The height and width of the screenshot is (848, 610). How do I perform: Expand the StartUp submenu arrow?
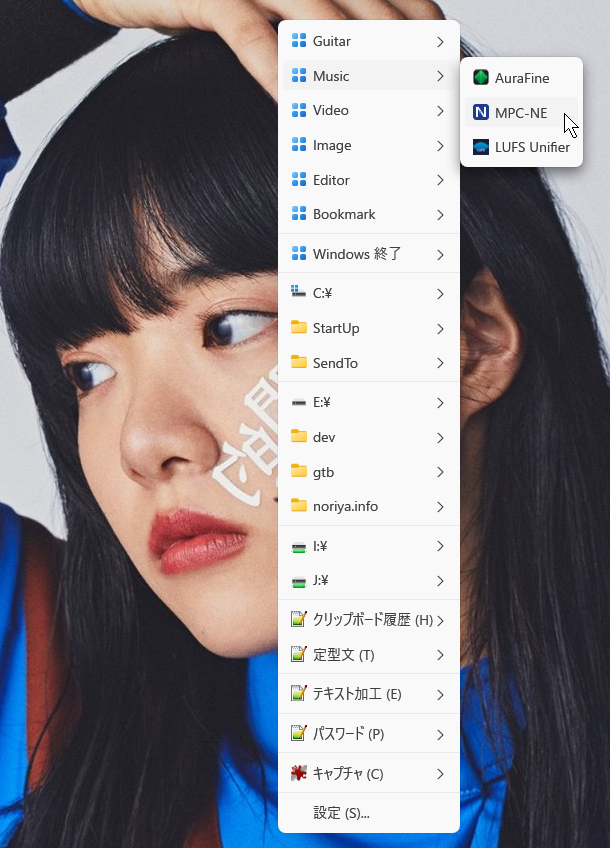point(440,329)
